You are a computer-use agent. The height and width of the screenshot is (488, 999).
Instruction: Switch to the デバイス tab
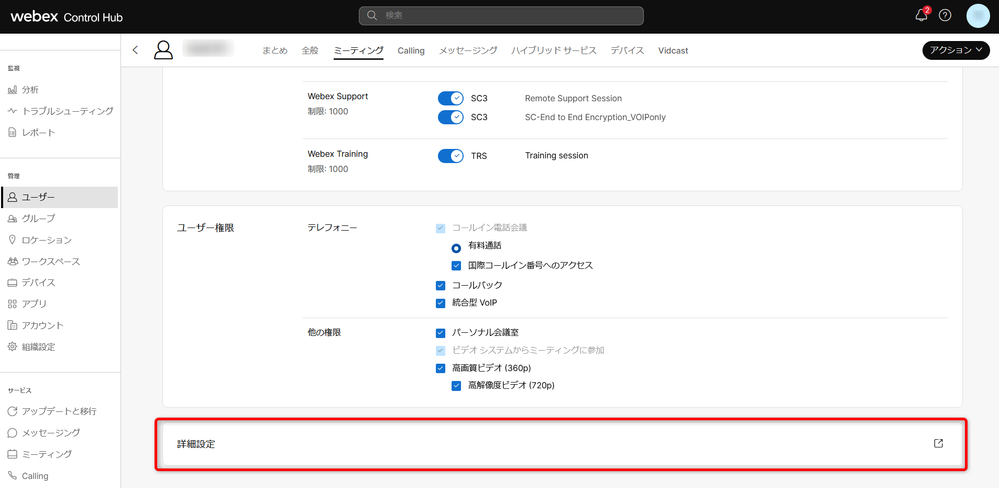click(x=627, y=50)
